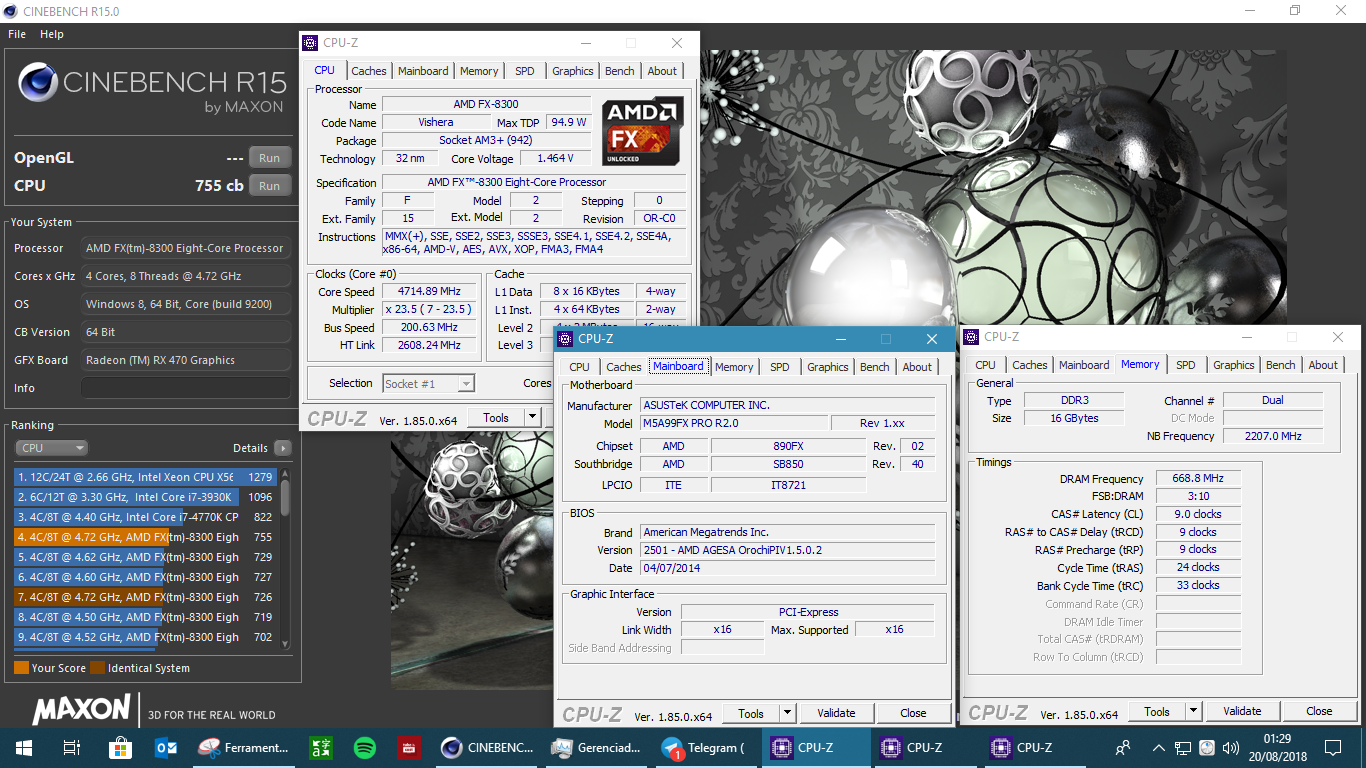Select ranking row 2 Intel Core i7-3930K

[146, 497]
